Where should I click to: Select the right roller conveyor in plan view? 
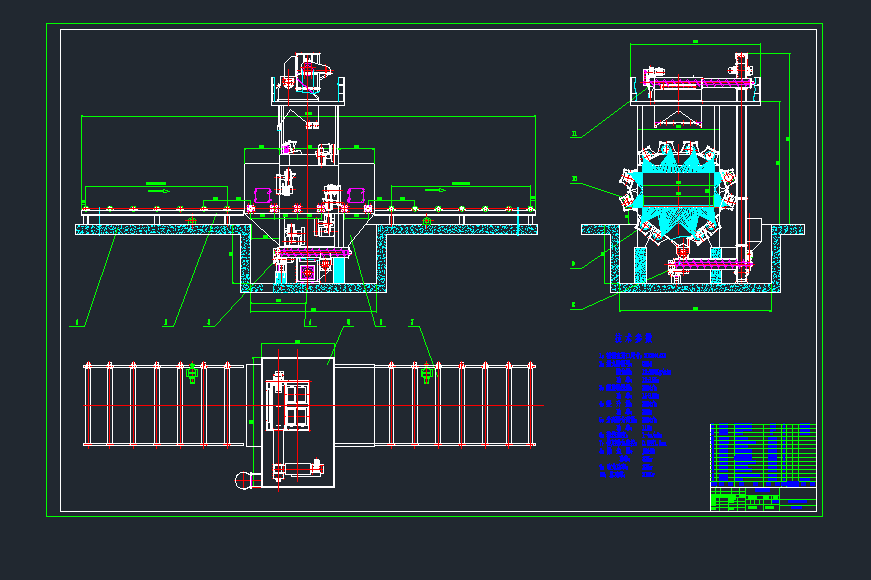click(x=460, y=404)
